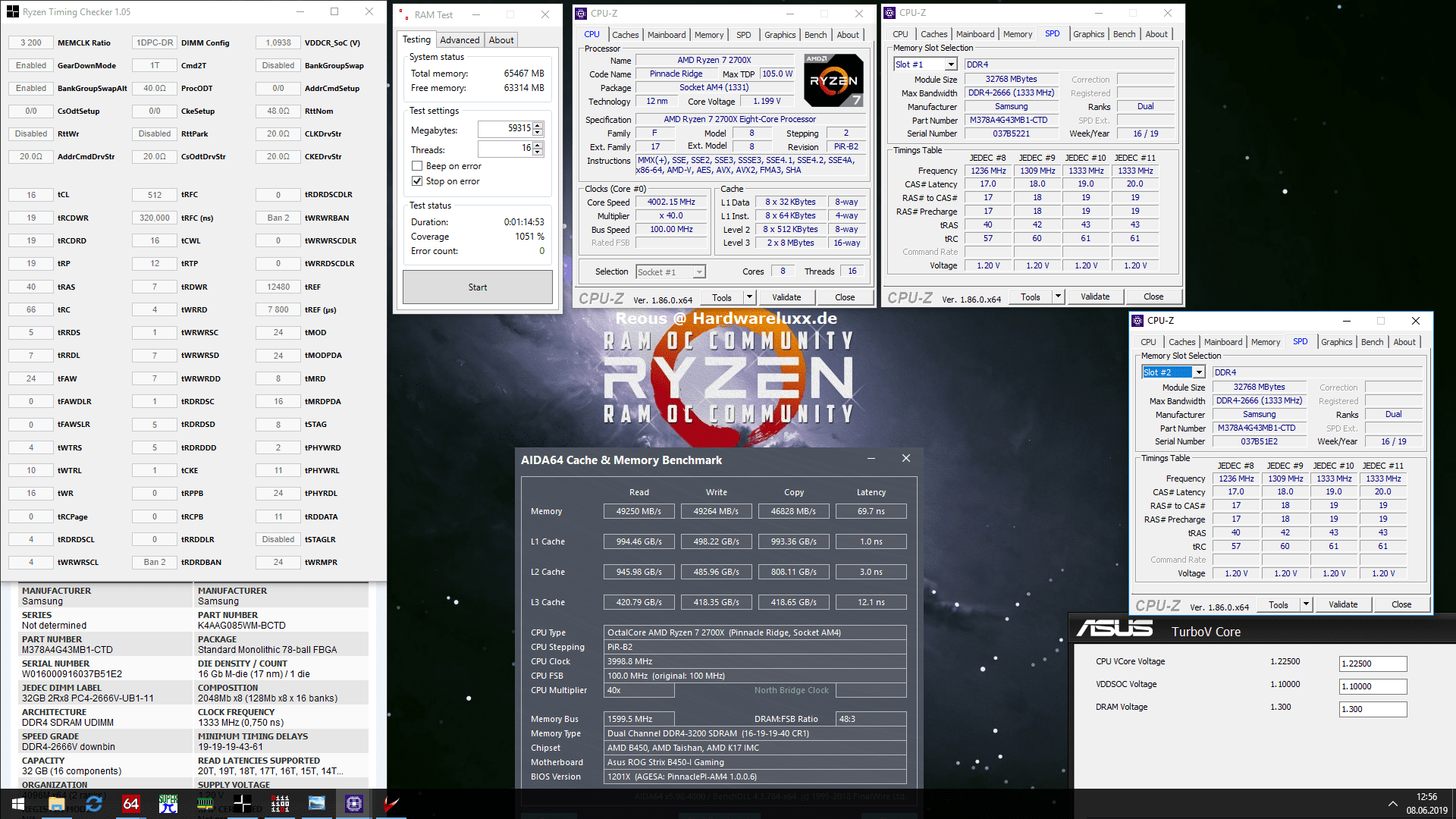The width and height of the screenshot is (1456, 819).
Task: Click Close button in CPU-Z Slot #1 window
Action: [x=1153, y=297]
